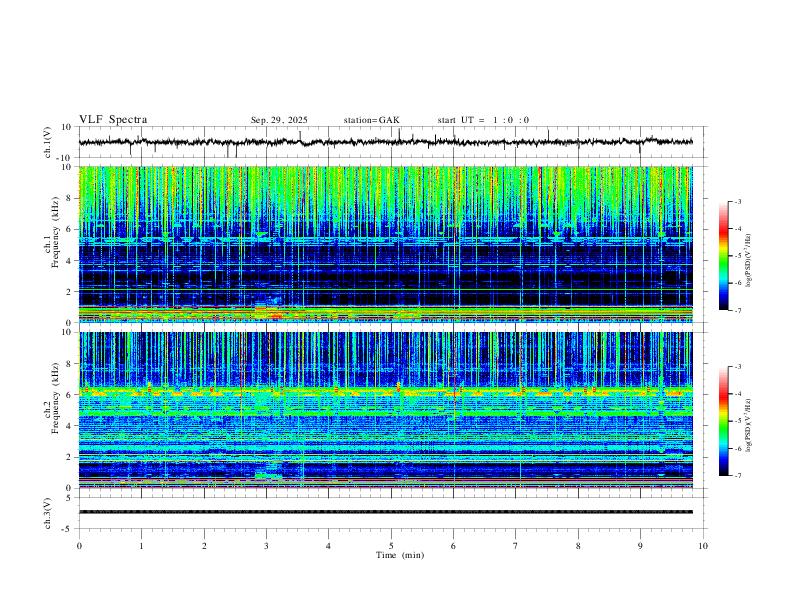Click the "-7" tick on upper colorbar

coord(738,311)
